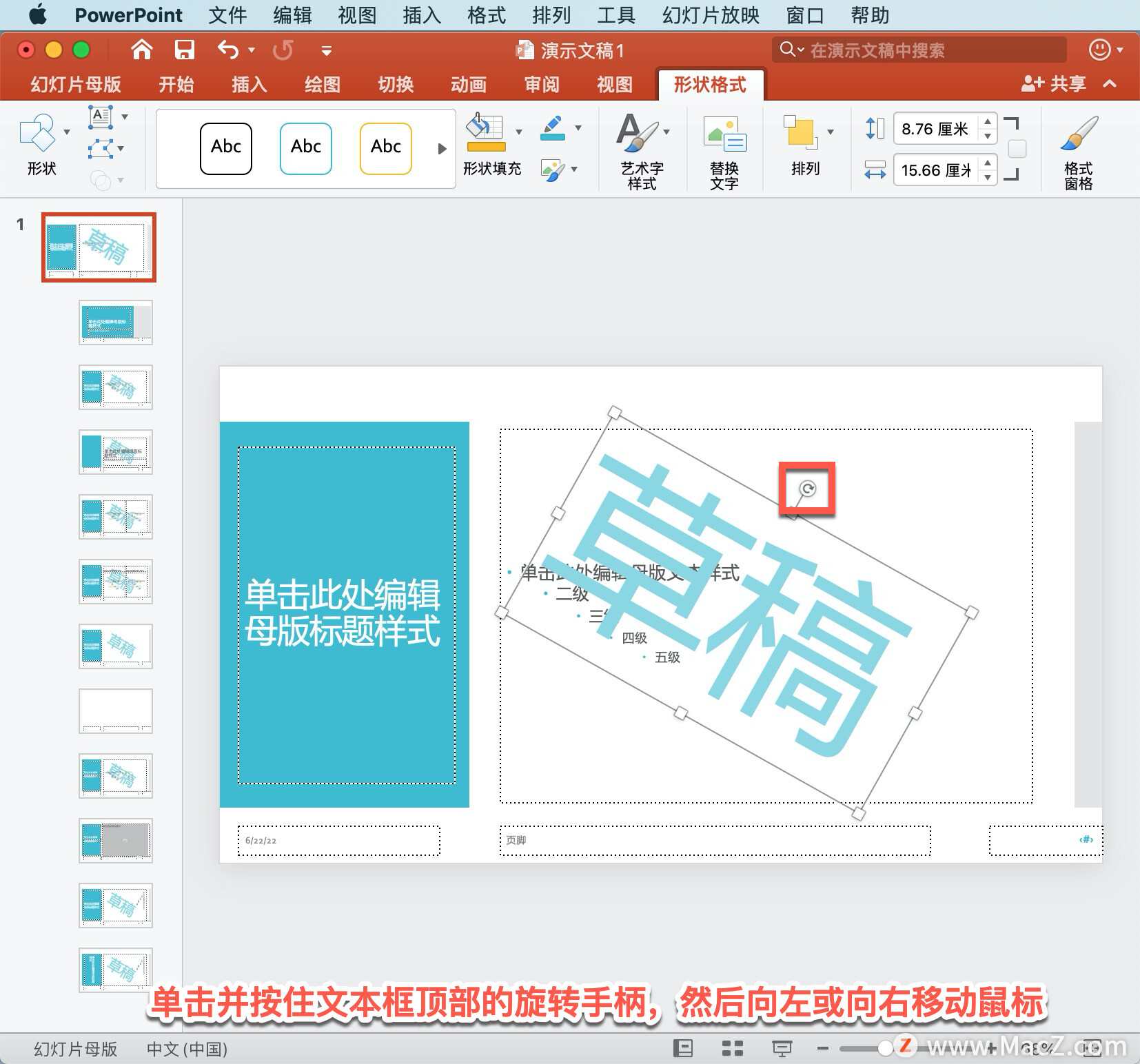Open the Shapes (形状) gallery icon
Image resolution: width=1140 pixels, height=1064 pixels.
coord(38,132)
